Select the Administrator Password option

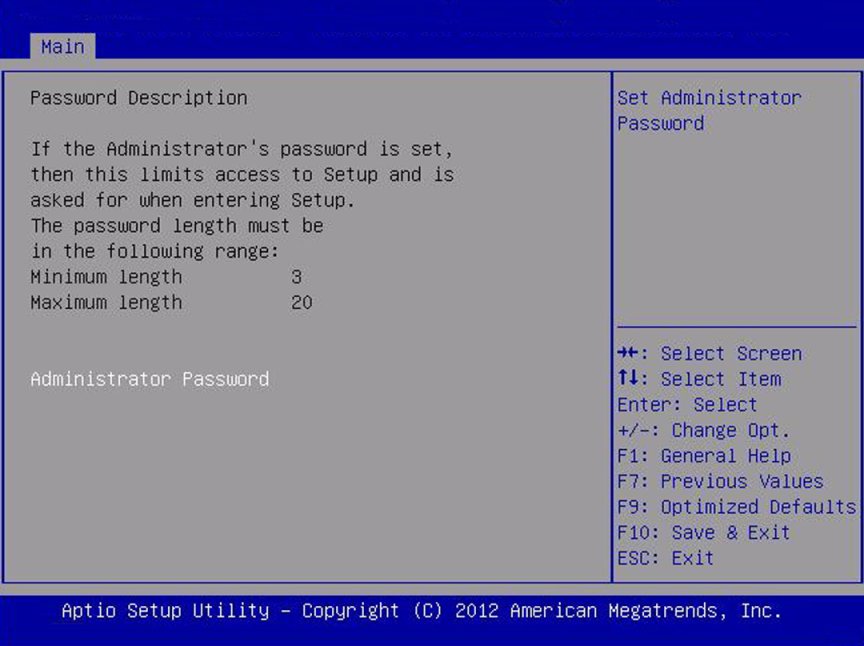(x=149, y=379)
